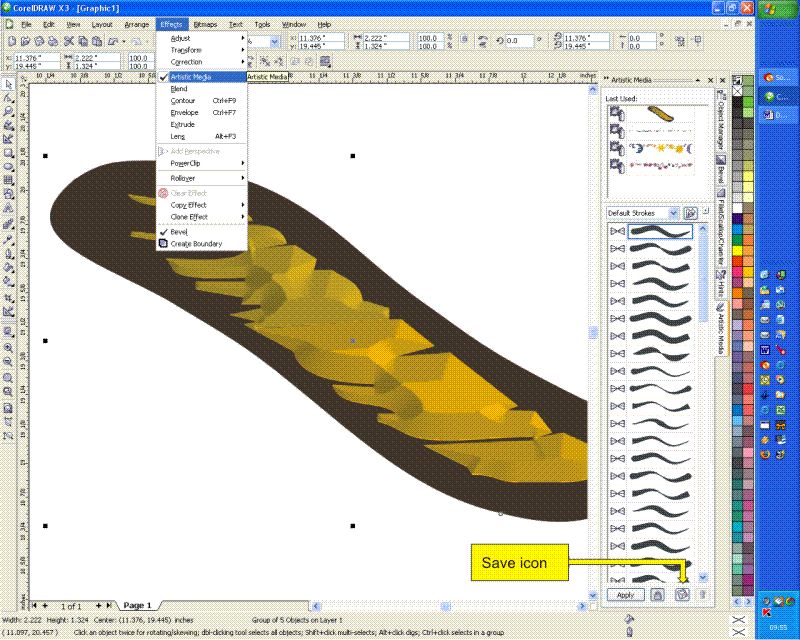Click the Save icon in Artistic Media docker
Image resolution: width=800 pixels, height=640 pixels.
tap(682, 594)
